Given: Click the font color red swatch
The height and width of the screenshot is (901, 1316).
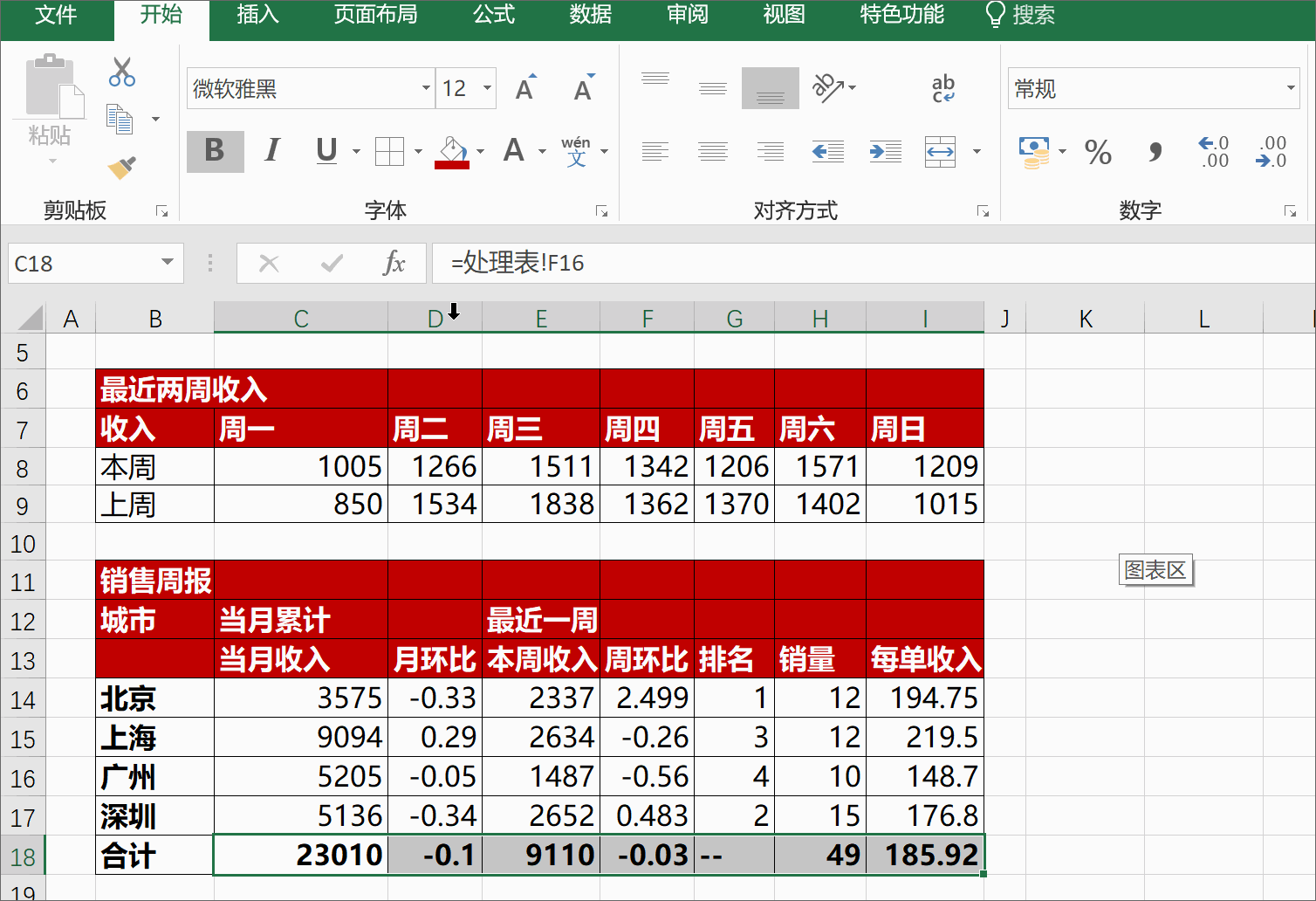Looking at the screenshot, I should (x=451, y=166).
